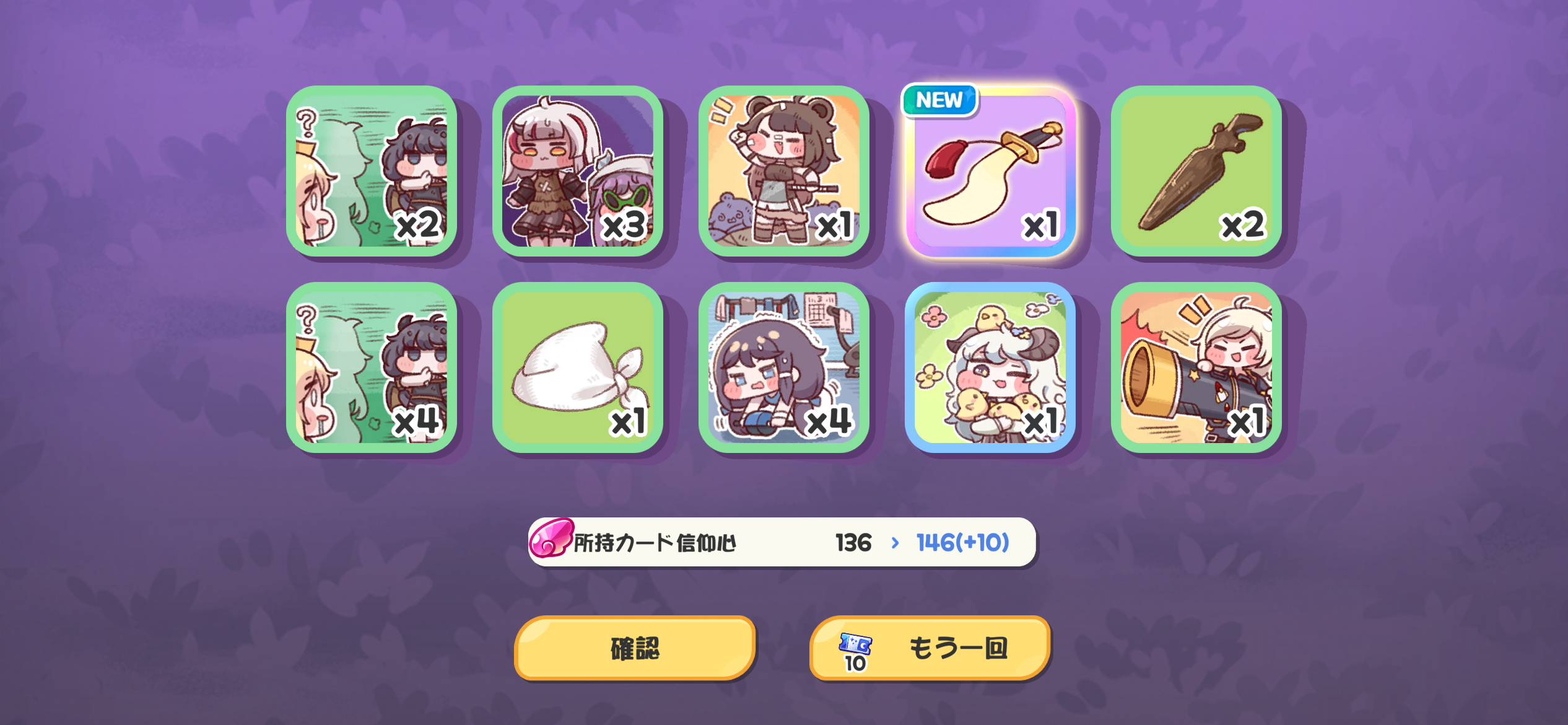Screen dimensions: 1568x725
Task: Click the pink shell faith currency icon
Action: pos(550,538)
